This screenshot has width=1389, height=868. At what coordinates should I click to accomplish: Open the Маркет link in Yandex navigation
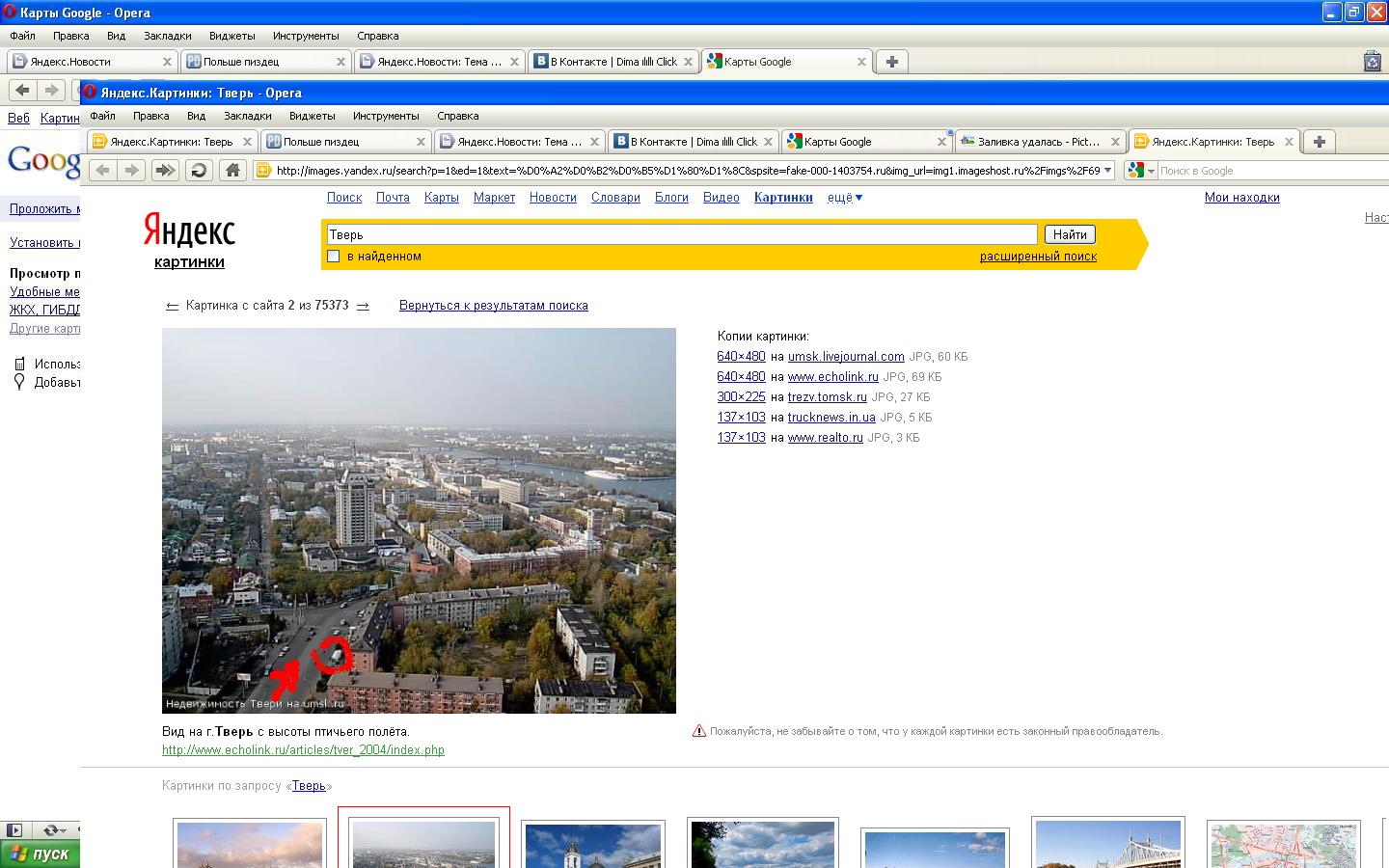click(494, 198)
